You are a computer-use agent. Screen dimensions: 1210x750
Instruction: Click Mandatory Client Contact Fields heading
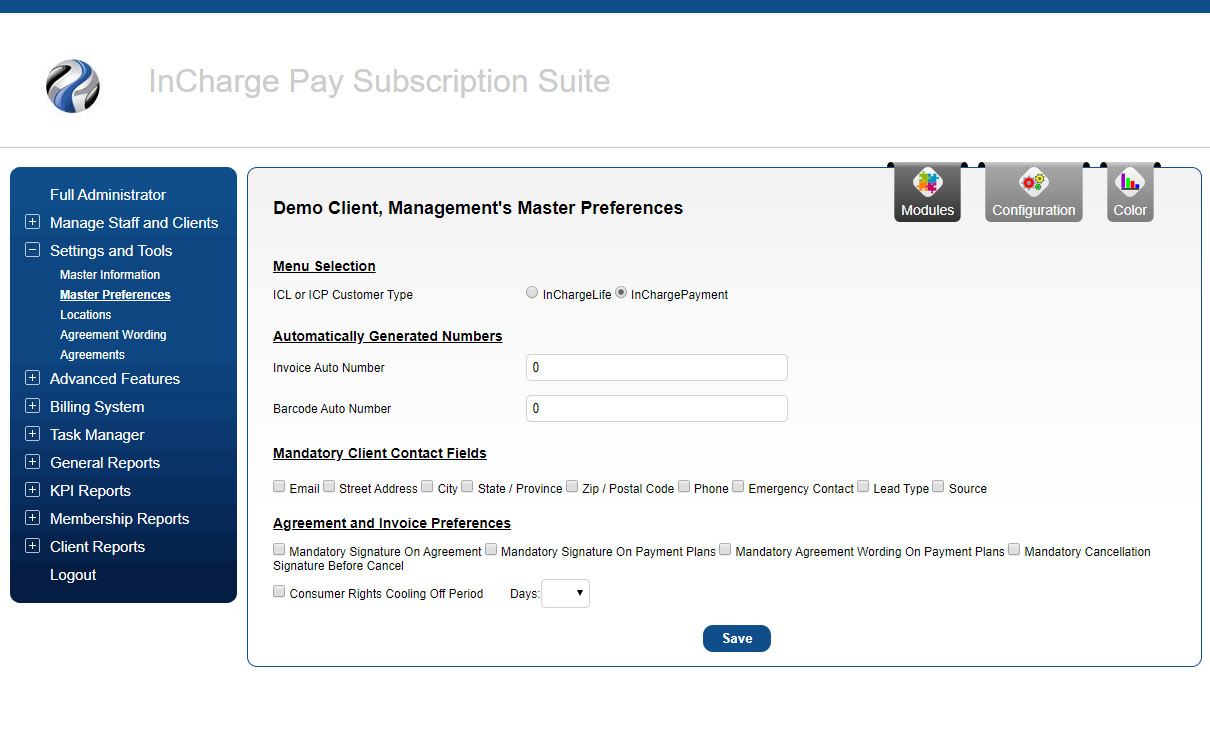tap(380, 453)
